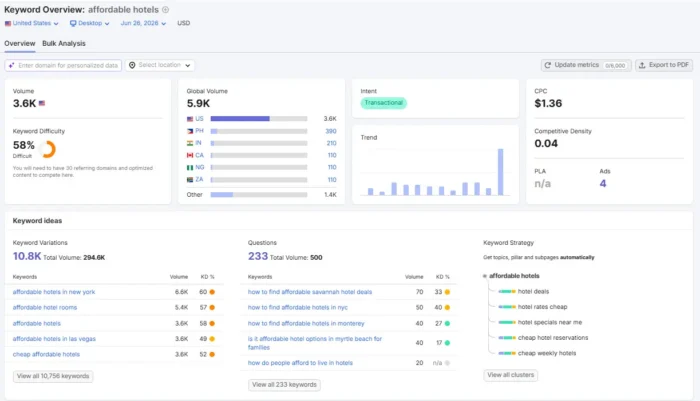Viewport: 700px width, 401px height.
Task: Click Export to PDF button
Action: coord(664,65)
